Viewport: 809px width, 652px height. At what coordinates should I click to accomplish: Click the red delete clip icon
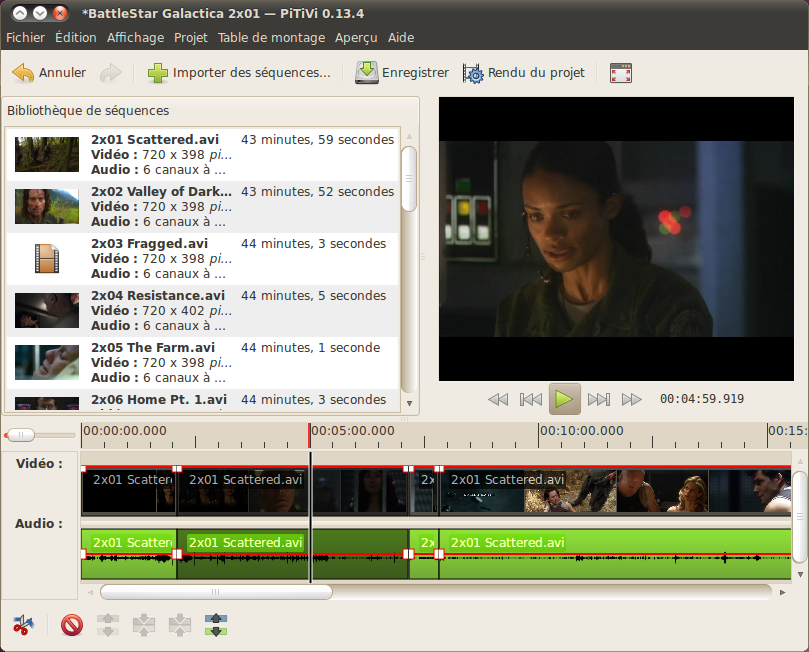(x=72, y=625)
